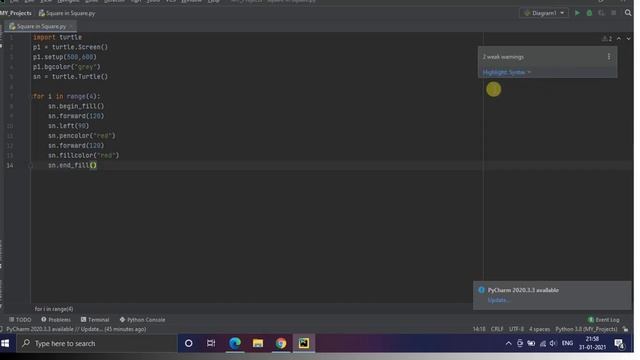
Task: Open Google Chrome from the taskbar
Action: (x=281, y=343)
